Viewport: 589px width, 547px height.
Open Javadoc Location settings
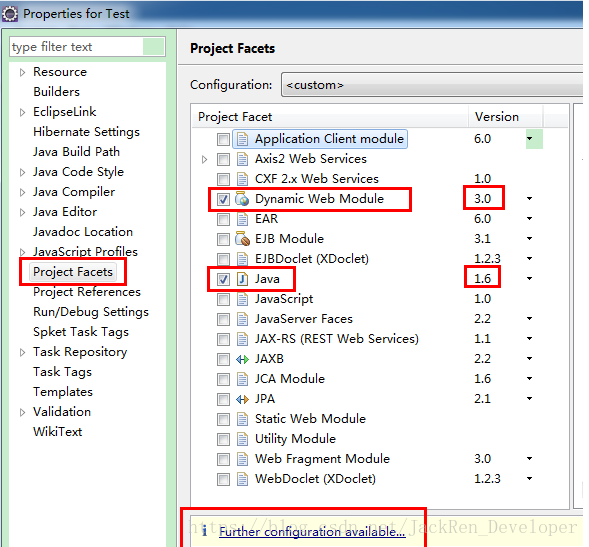point(83,232)
